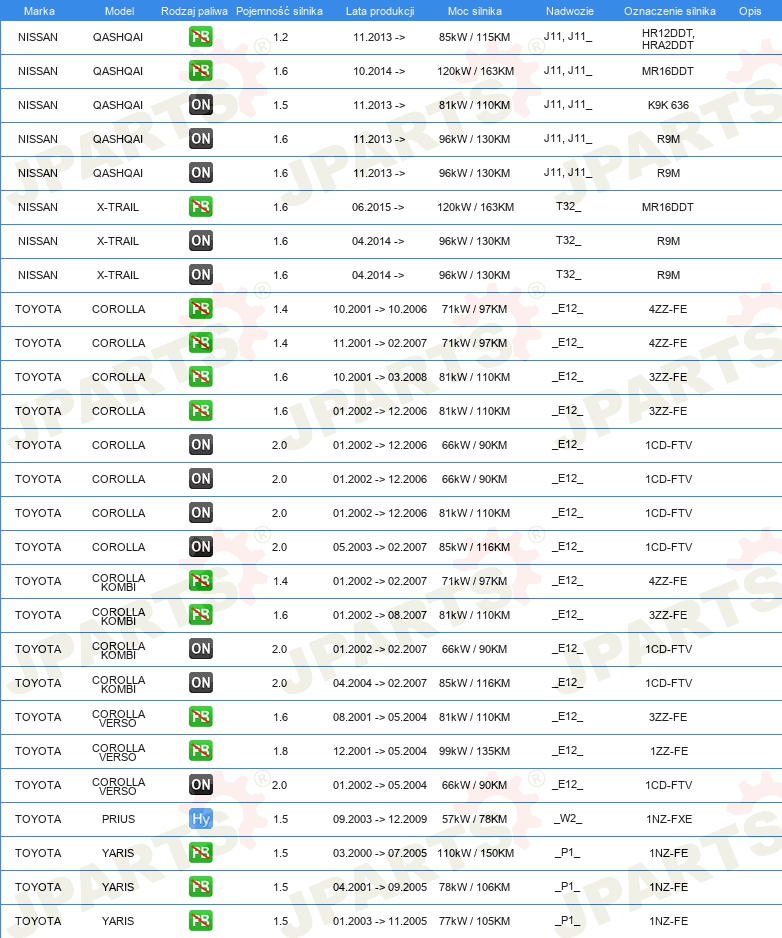Click the 77kW / 105KM power cell

pos(474,921)
